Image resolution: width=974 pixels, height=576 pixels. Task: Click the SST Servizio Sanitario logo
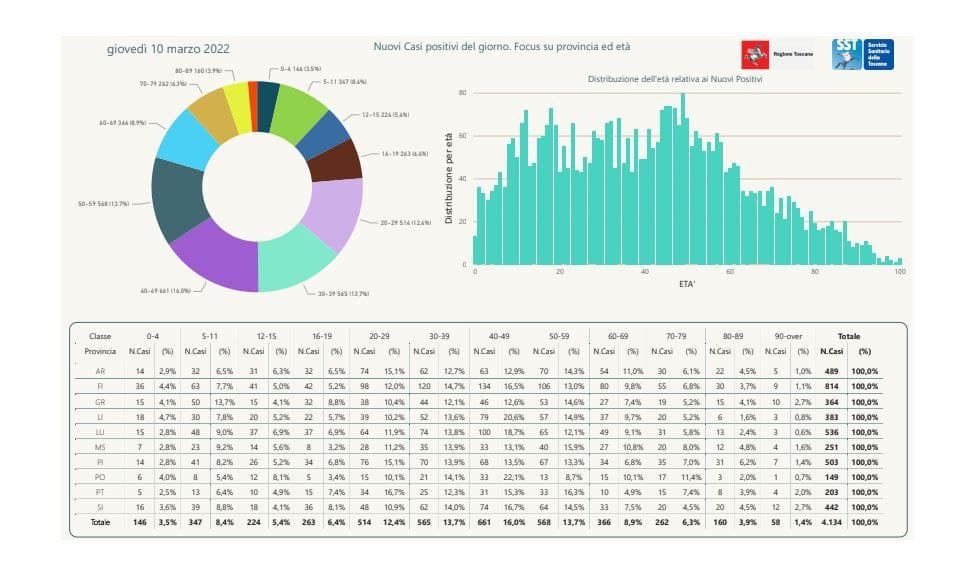(862, 55)
